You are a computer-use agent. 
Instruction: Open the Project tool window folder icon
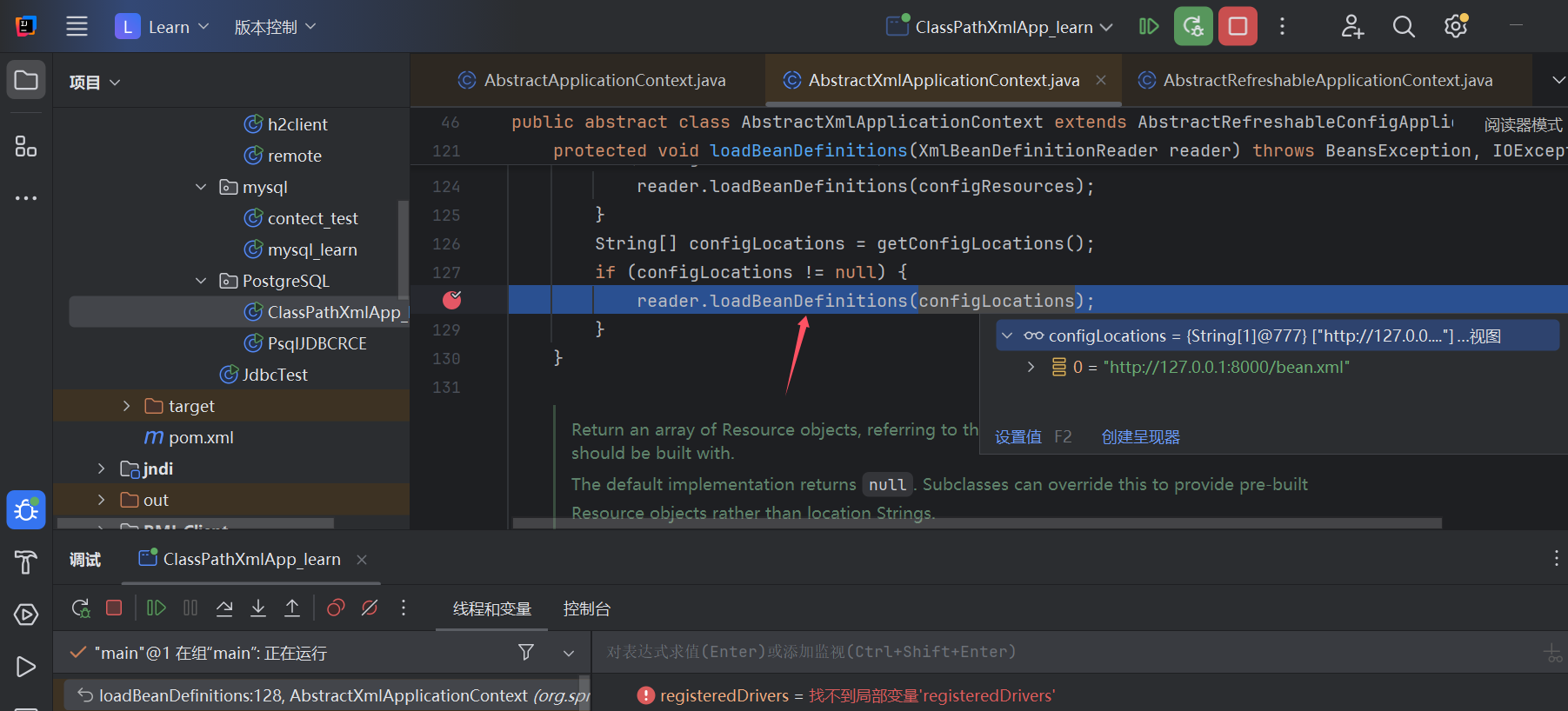pyautogui.click(x=26, y=81)
